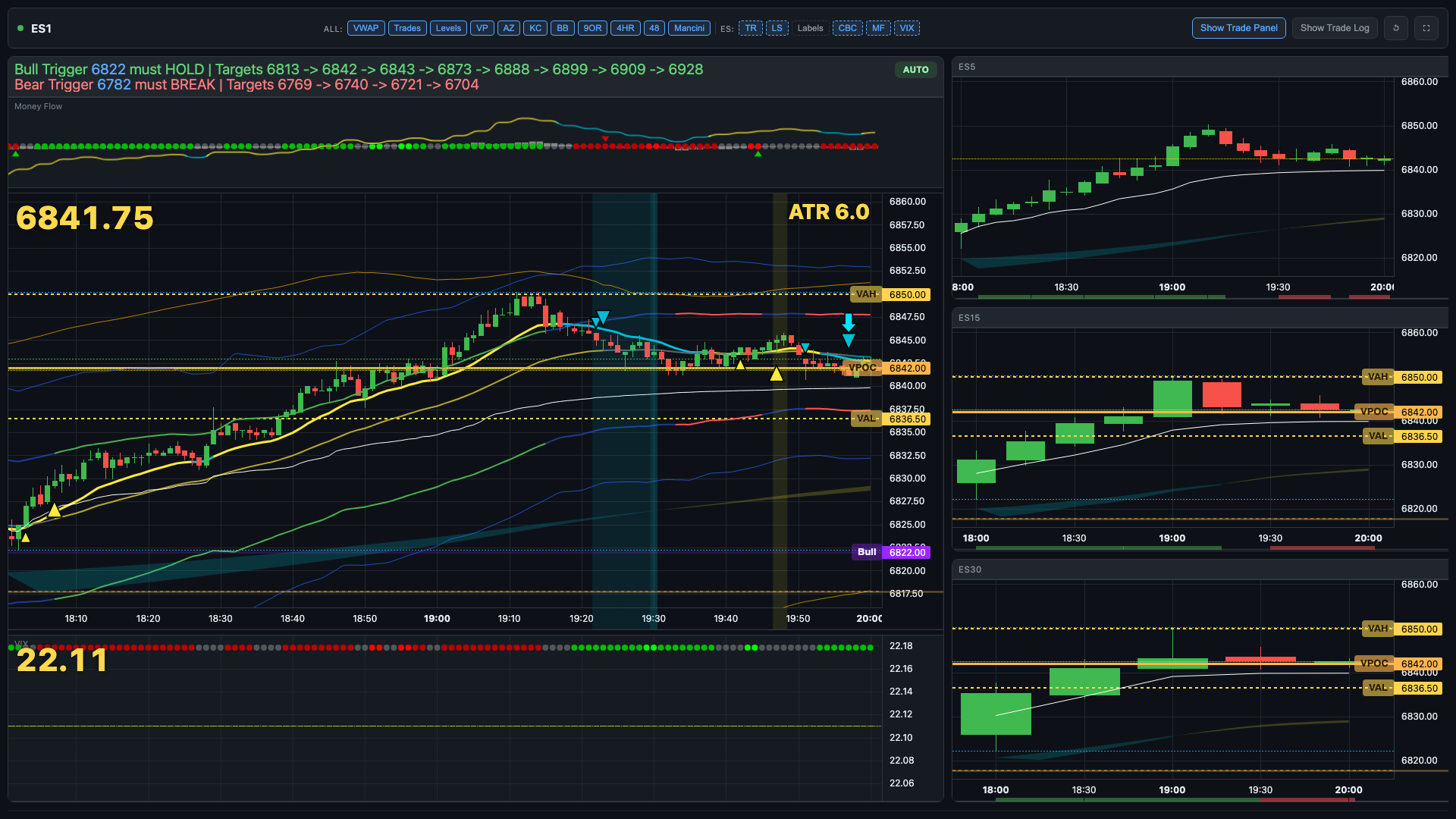The image size is (1456, 819).
Task: Click the AUTO mode badge
Action: 916,69
